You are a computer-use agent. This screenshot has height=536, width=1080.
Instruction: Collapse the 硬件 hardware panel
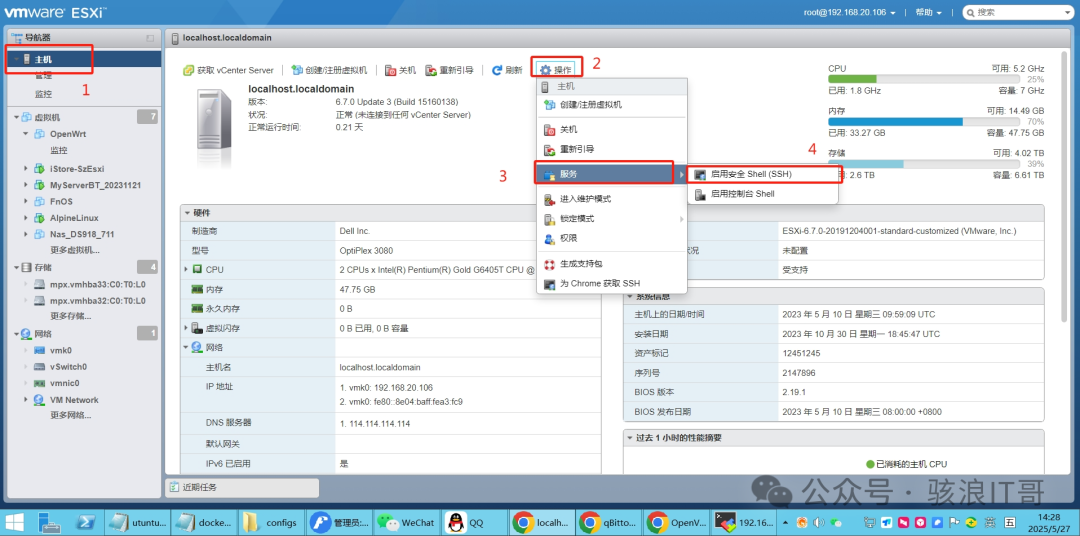[x=187, y=213]
